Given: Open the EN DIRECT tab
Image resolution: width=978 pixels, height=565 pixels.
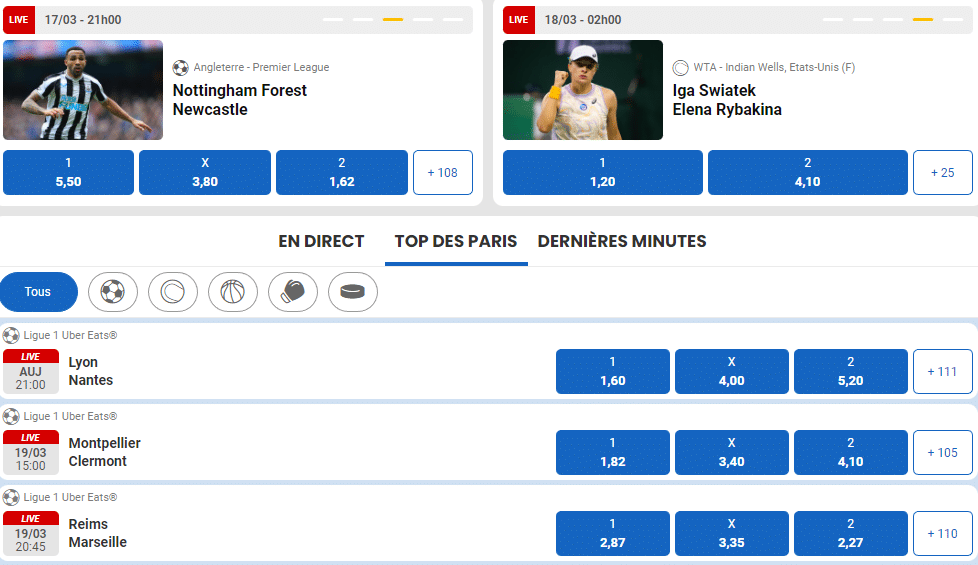Looking at the screenshot, I should [321, 241].
